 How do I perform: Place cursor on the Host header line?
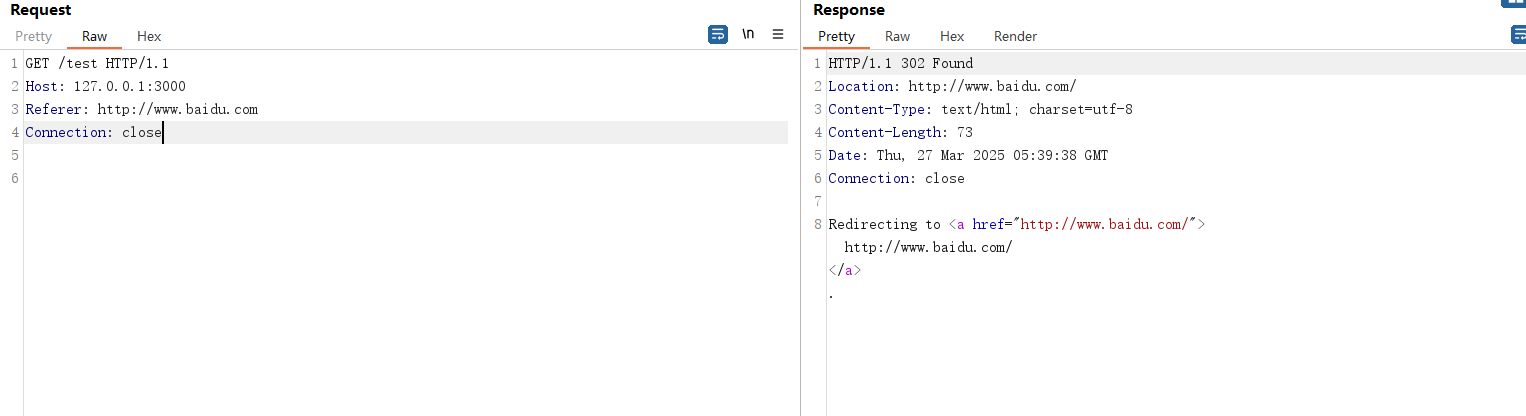[x=105, y=86]
